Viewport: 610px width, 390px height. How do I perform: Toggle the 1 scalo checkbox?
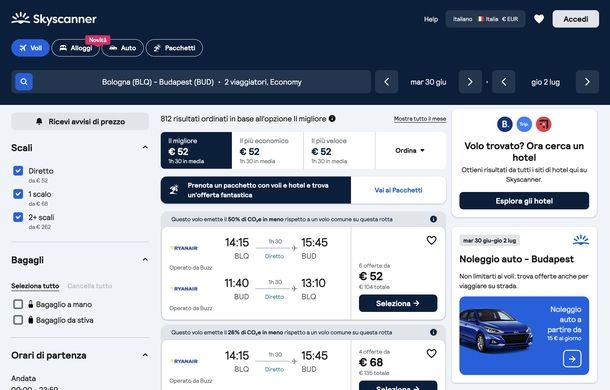[18, 193]
